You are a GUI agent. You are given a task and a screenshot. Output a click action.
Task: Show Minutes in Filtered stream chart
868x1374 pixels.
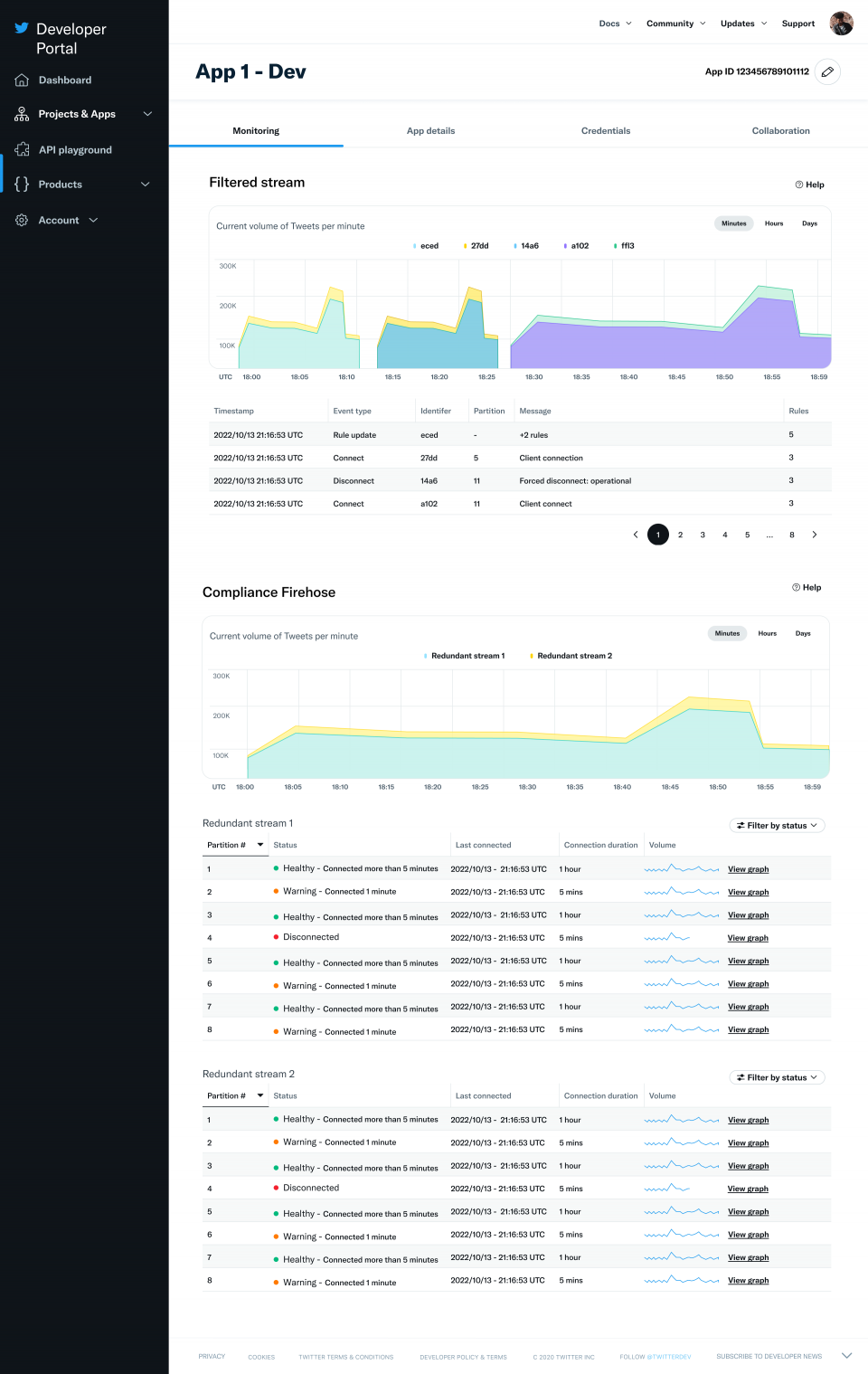[x=734, y=223]
